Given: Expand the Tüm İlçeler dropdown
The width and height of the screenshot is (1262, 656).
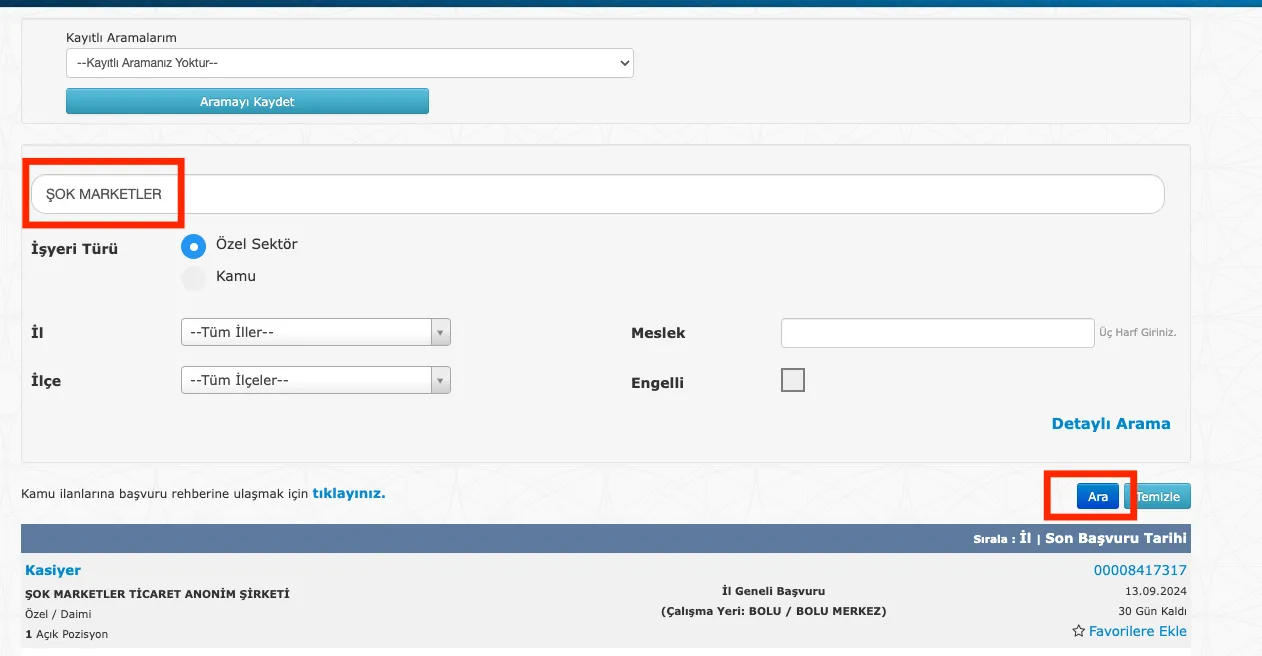Looking at the screenshot, I should [316, 380].
